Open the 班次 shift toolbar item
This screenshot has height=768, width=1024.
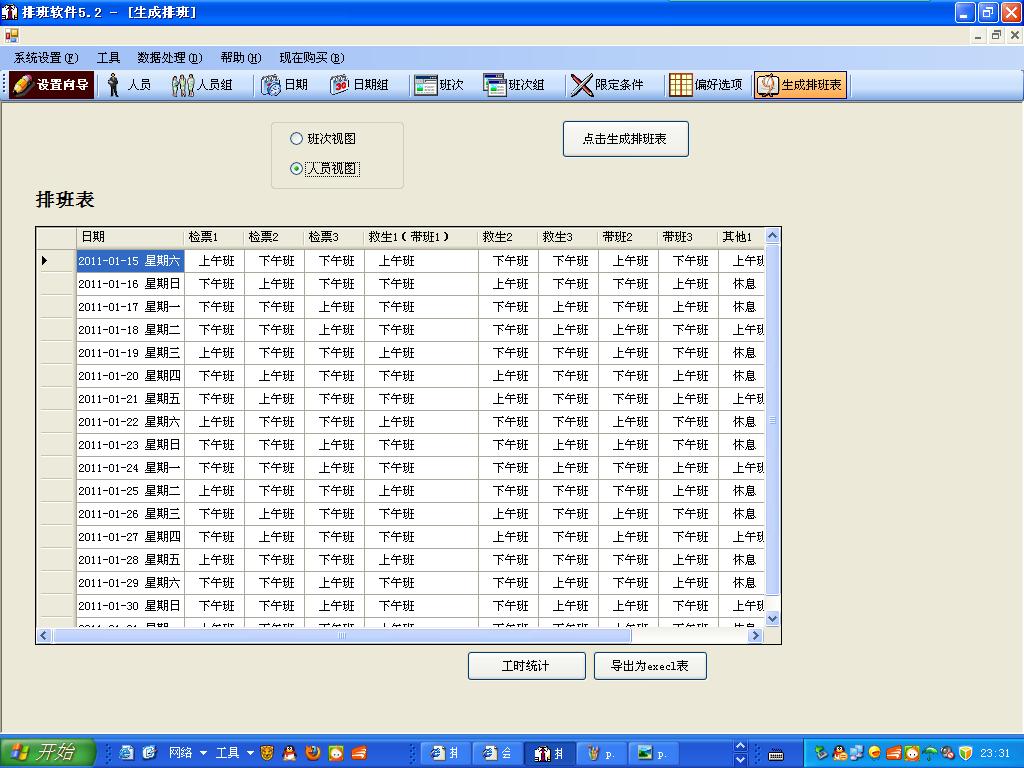(x=439, y=85)
